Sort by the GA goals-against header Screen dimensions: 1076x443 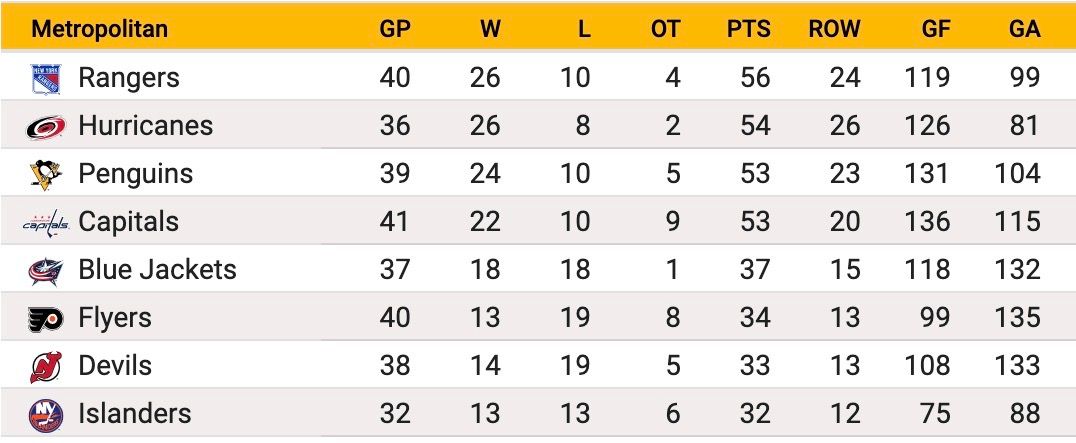(1025, 29)
